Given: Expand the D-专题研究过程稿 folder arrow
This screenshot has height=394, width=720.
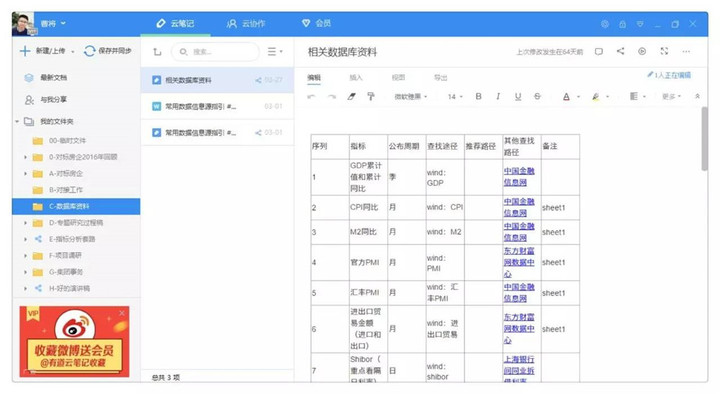Looking at the screenshot, I should [x=25, y=223].
